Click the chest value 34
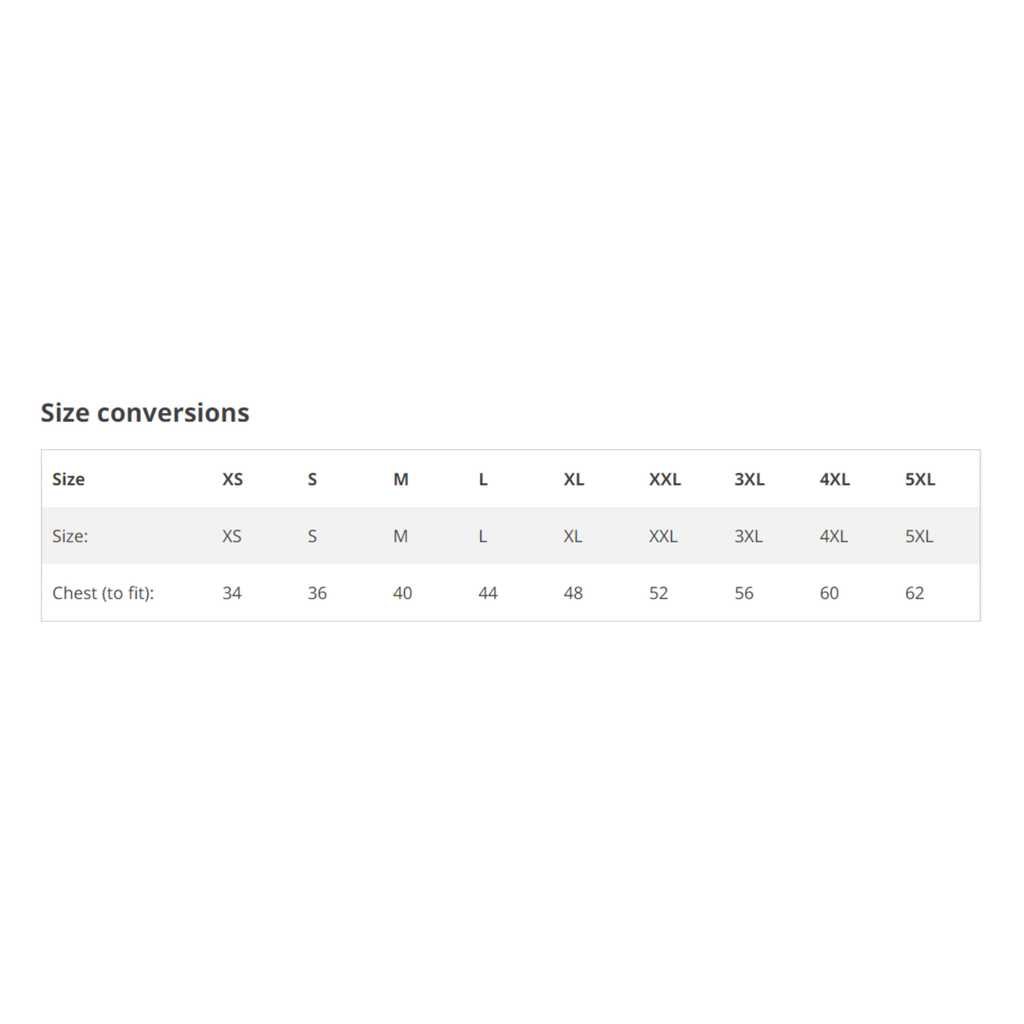This screenshot has width=1024, height=1024. tap(232, 593)
